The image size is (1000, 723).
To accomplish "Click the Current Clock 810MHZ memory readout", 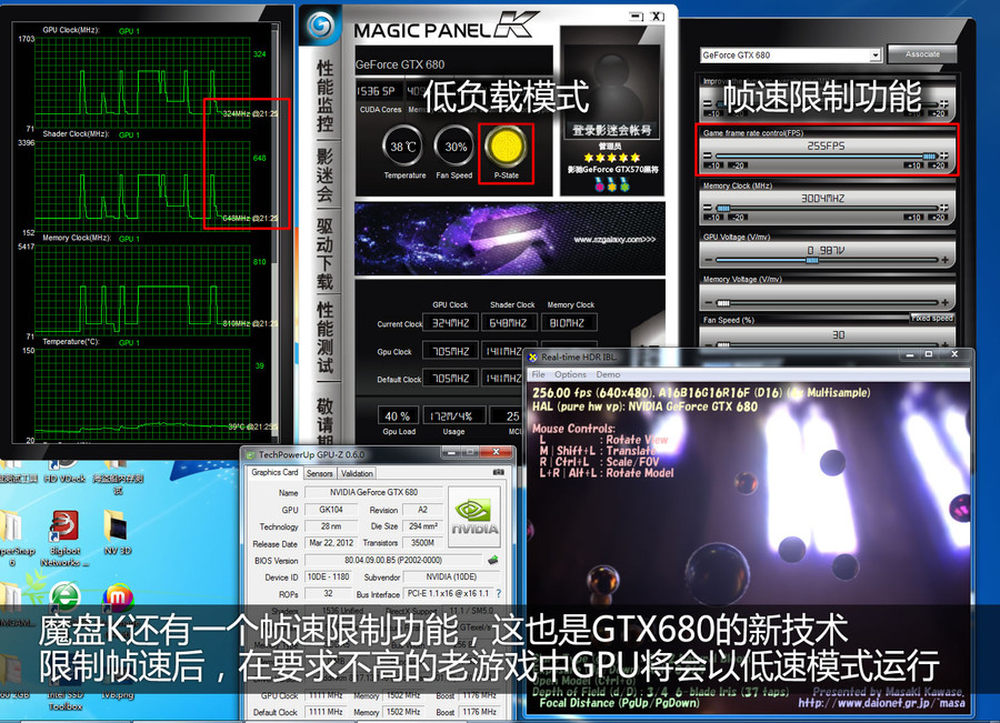I will coord(568,323).
